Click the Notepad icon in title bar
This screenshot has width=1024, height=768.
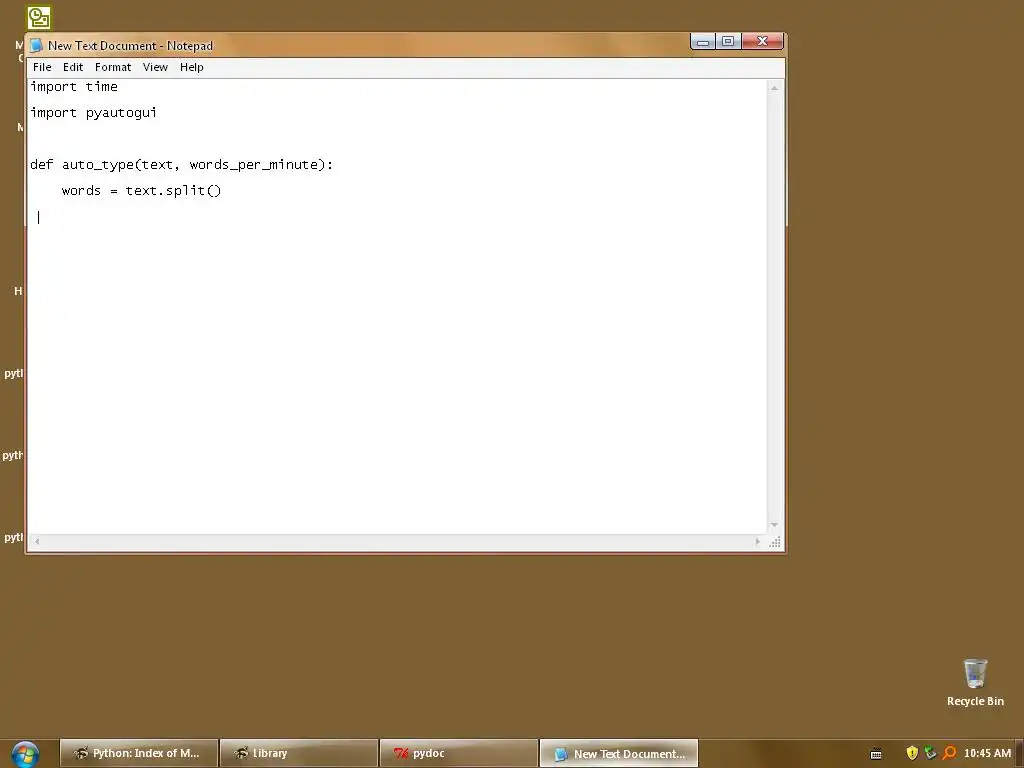click(37, 45)
